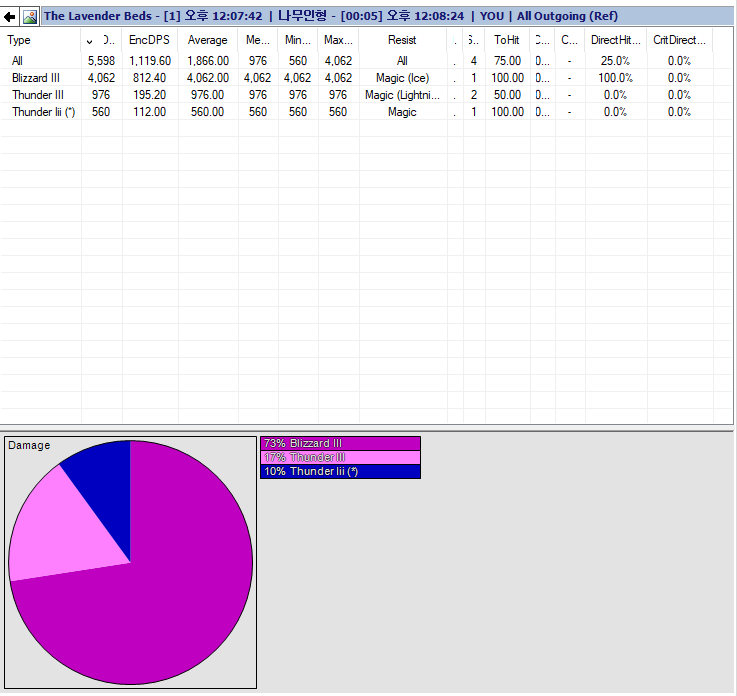This screenshot has height=696, width=737.
Task: Select the All summary row
Action: point(18,61)
